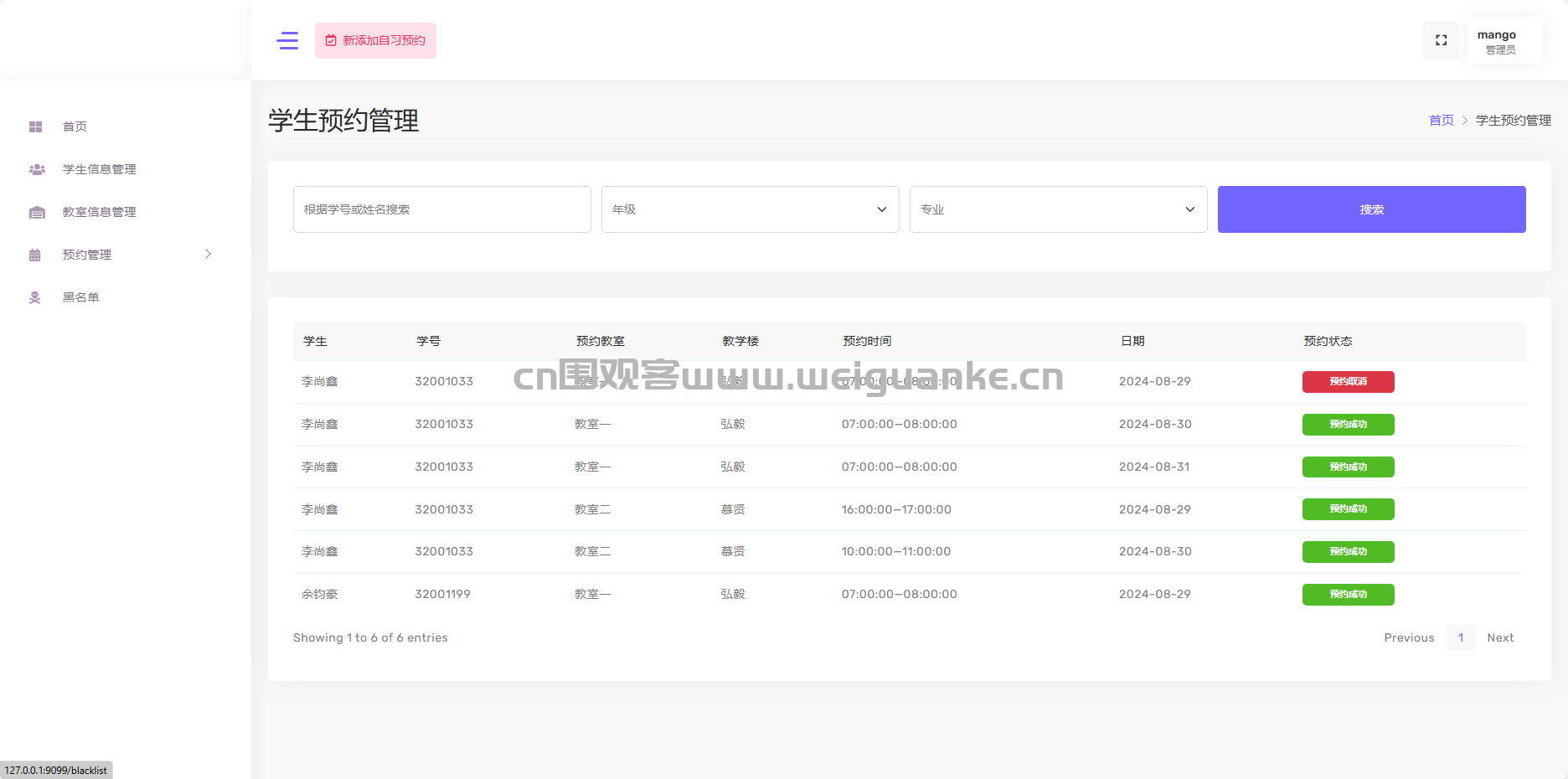The image size is (1568, 779).
Task: Open the 首页 sidebar menu item
Action: pos(75,126)
